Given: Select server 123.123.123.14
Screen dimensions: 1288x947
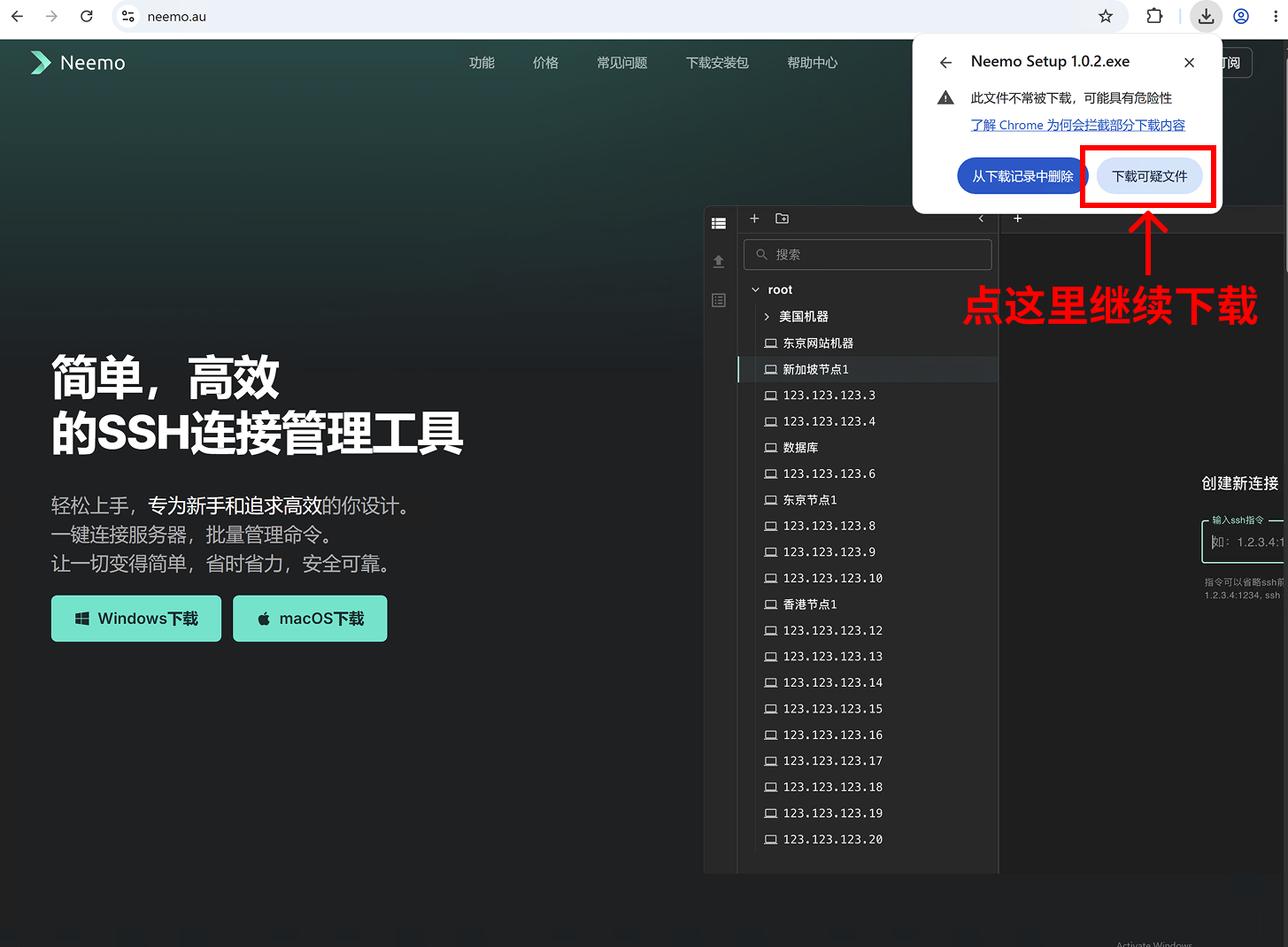Looking at the screenshot, I should tap(868, 682).
